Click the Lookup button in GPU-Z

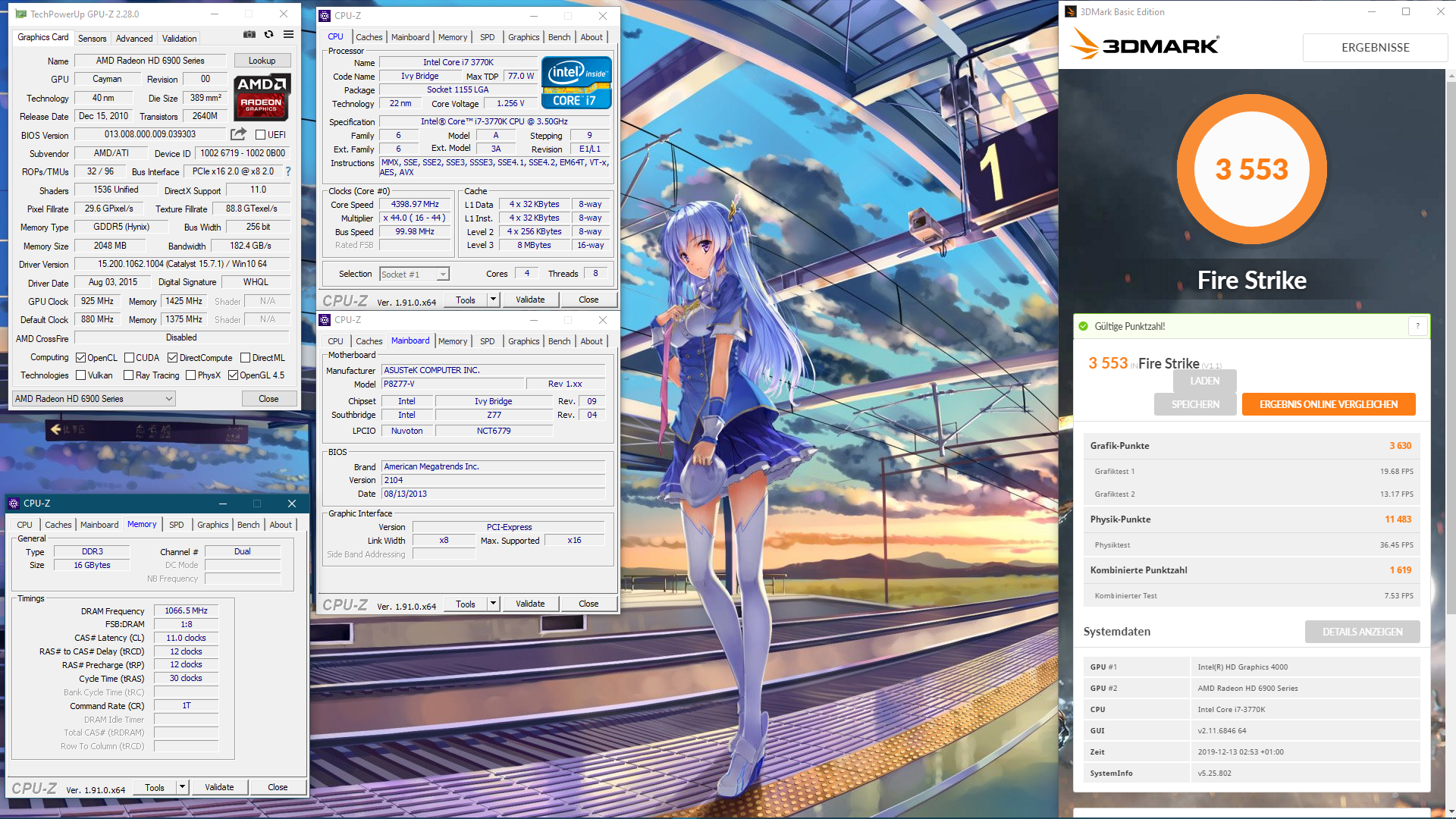coord(262,61)
